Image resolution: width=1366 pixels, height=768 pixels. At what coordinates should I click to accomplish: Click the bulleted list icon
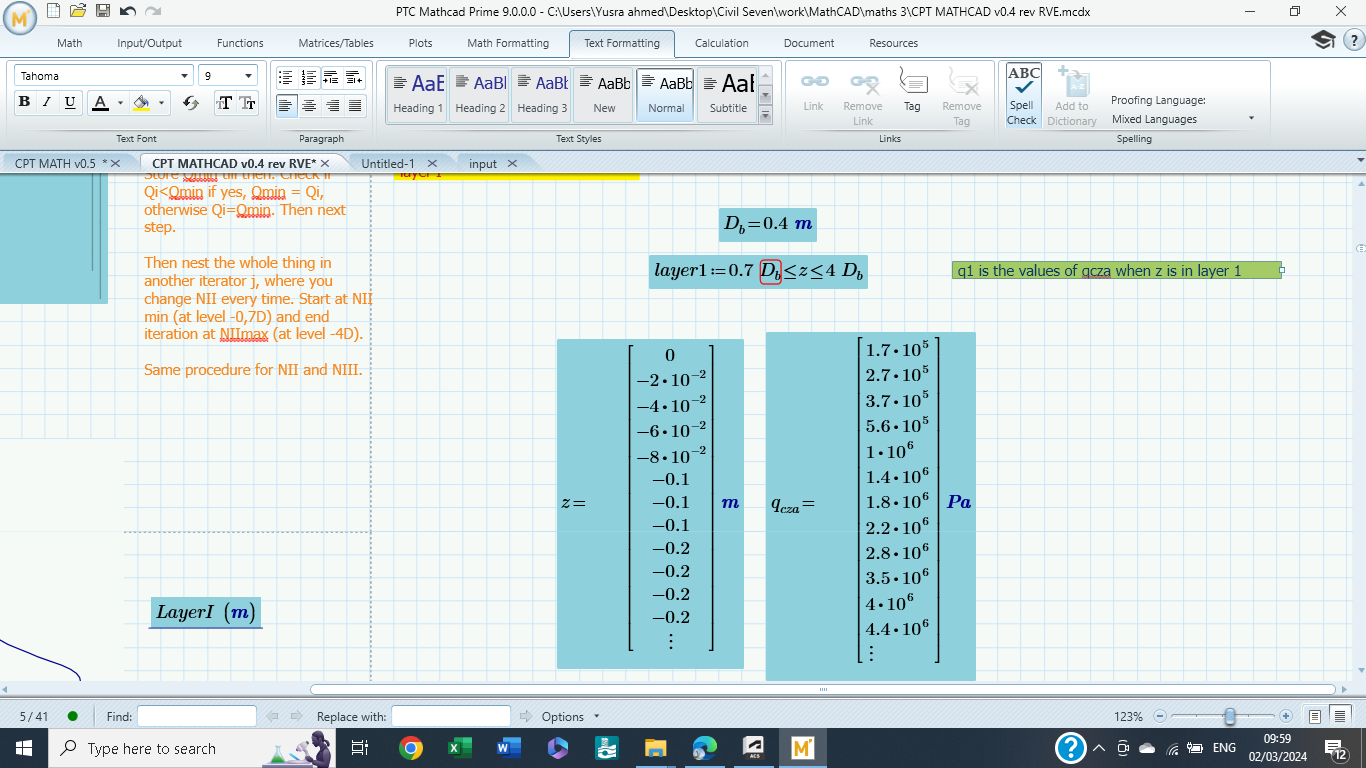[x=286, y=77]
